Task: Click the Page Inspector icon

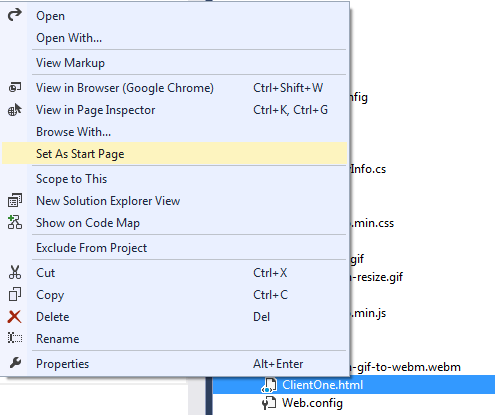Action: [x=15, y=110]
